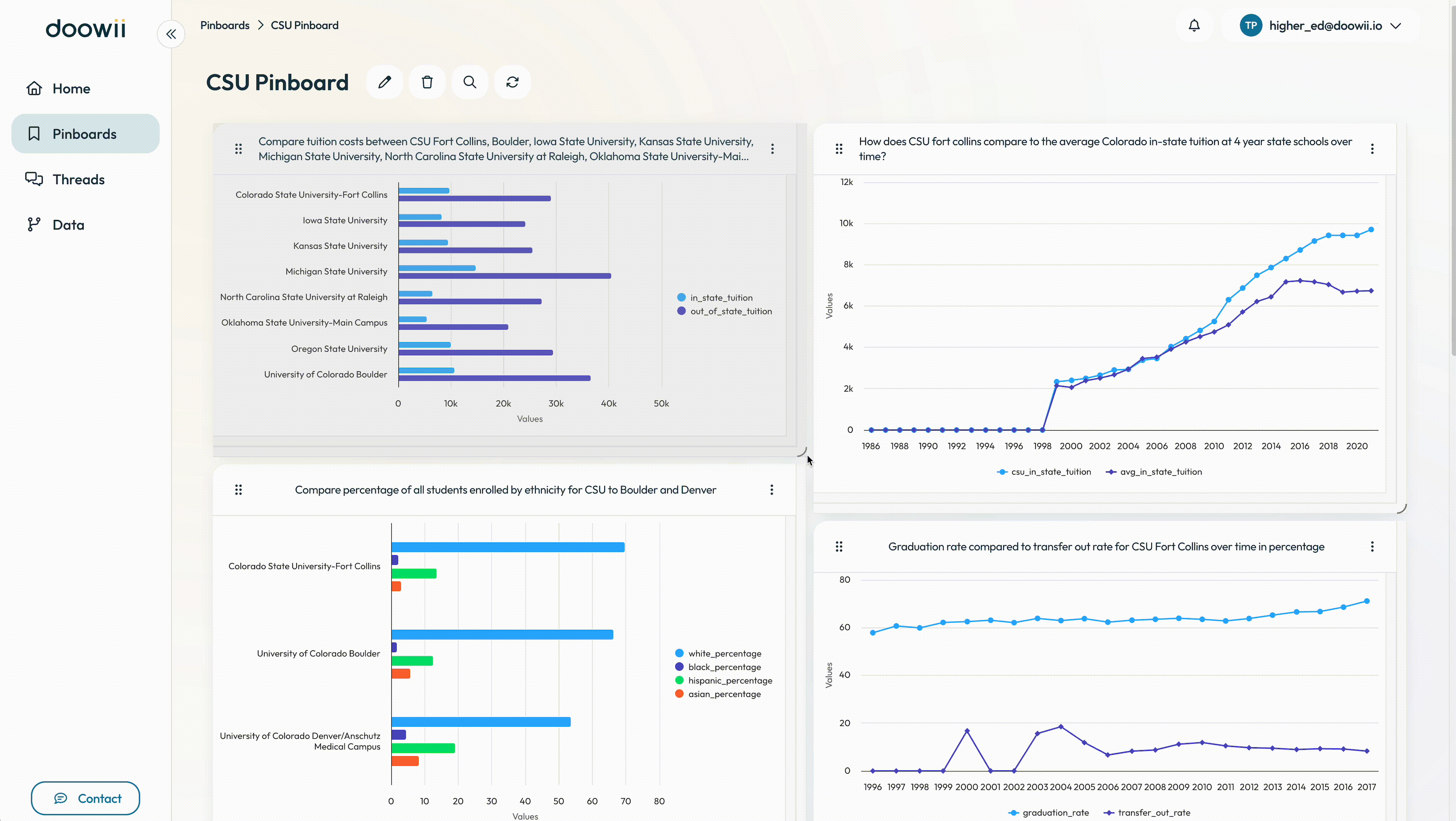Click asian_percentage orange legend swatch
Viewport: 1456px width, 821px height.
[x=680, y=694]
